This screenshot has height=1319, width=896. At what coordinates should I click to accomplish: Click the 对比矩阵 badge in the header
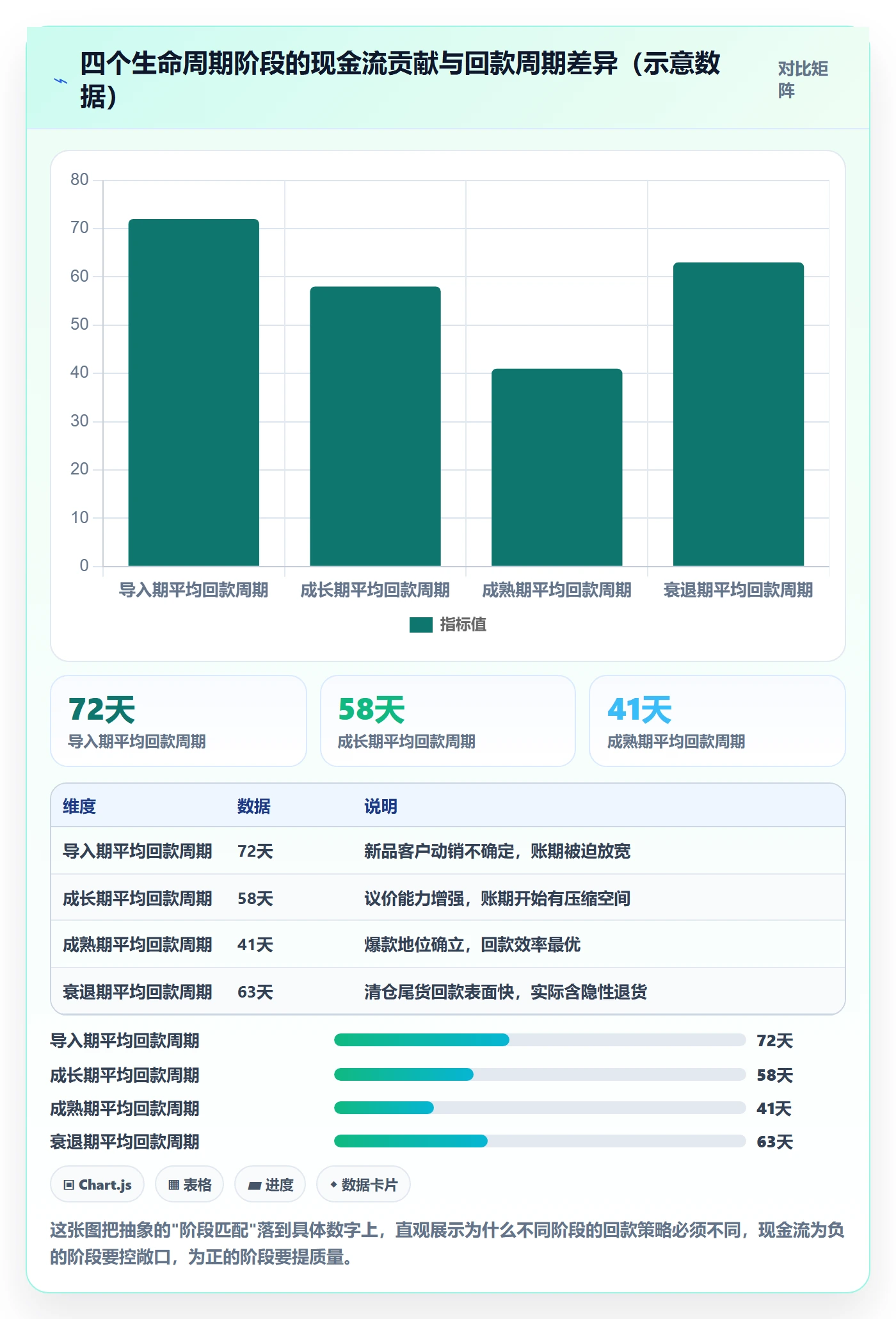click(803, 80)
